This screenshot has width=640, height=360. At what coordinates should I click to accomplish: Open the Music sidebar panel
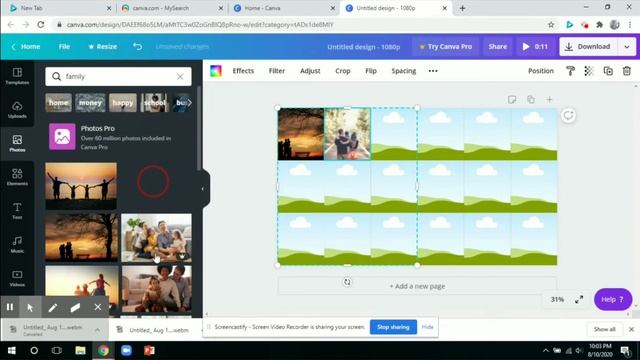pos(17,244)
